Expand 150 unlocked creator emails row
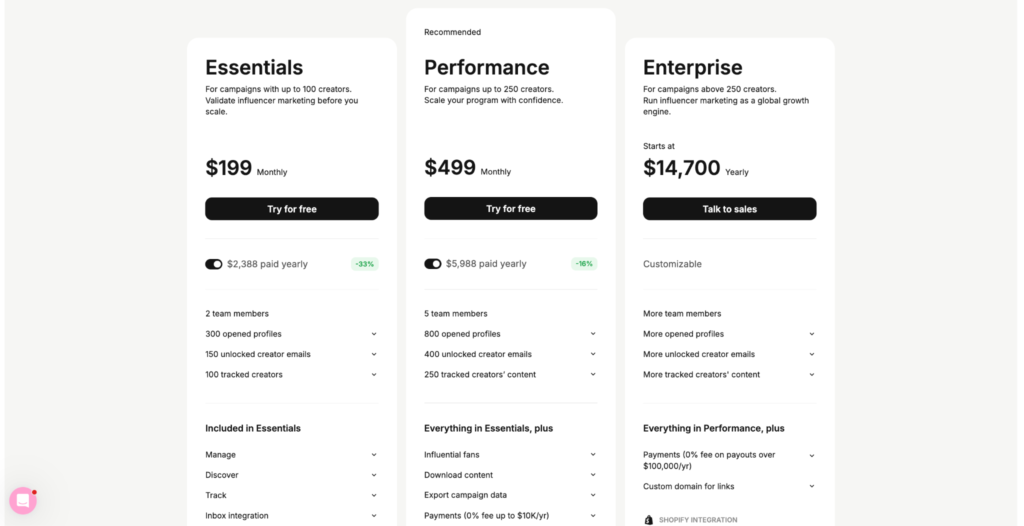The width and height of the screenshot is (1024, 526). [x=374, y=354]
